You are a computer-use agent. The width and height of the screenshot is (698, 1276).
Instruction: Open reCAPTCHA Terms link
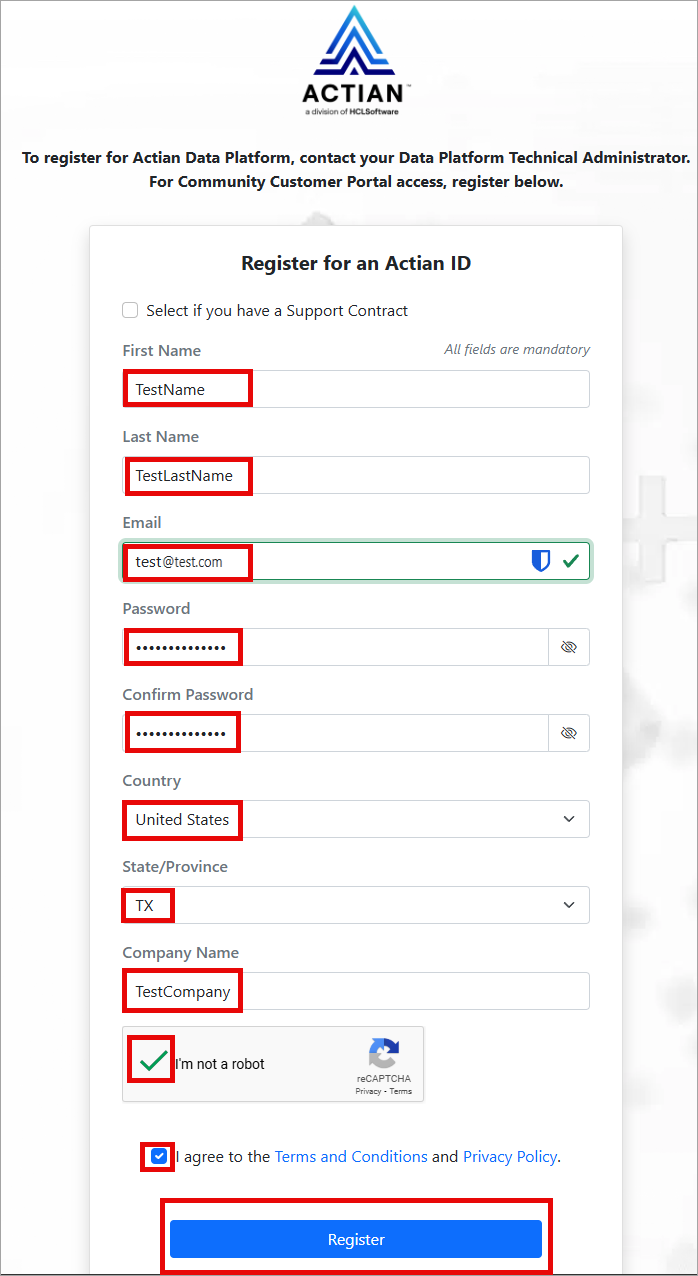(x=401, y=1091)
